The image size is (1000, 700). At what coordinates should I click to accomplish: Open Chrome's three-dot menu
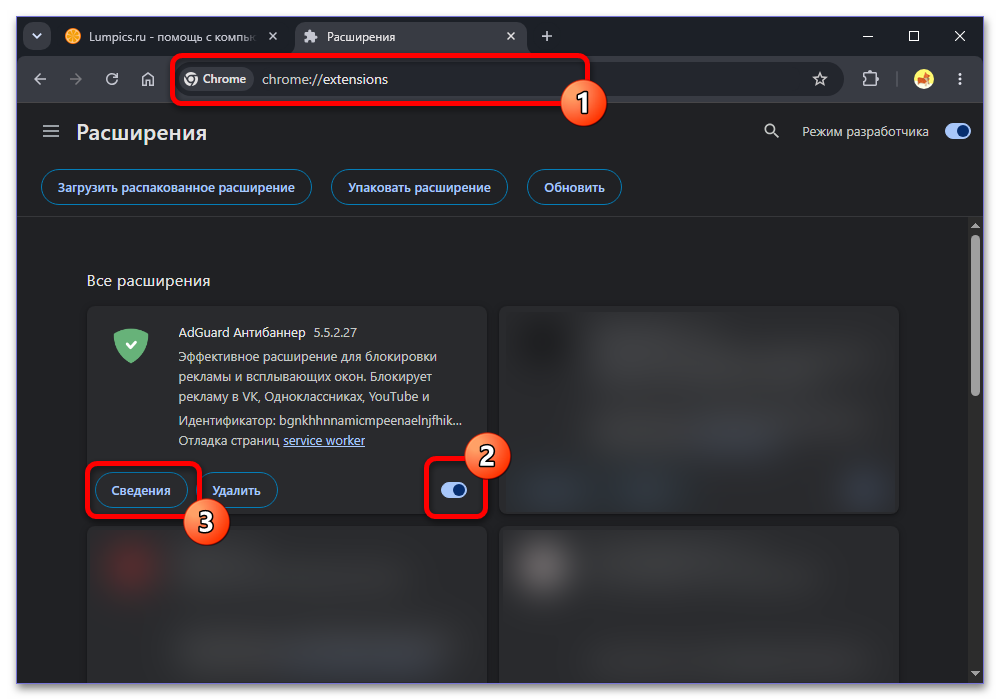960,79
